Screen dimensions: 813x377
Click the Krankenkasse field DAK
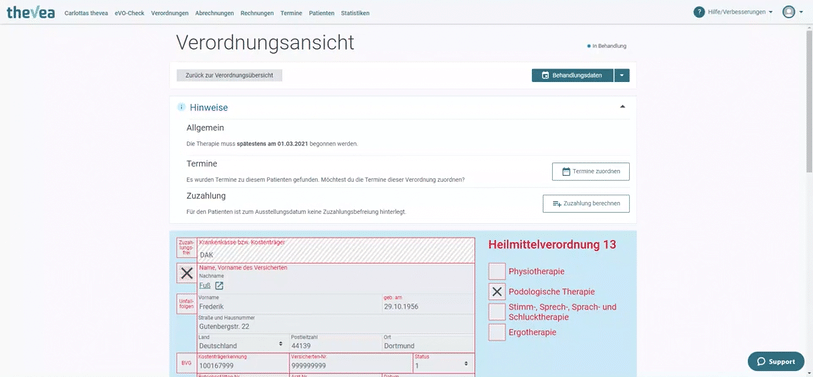tap(336, 250)
